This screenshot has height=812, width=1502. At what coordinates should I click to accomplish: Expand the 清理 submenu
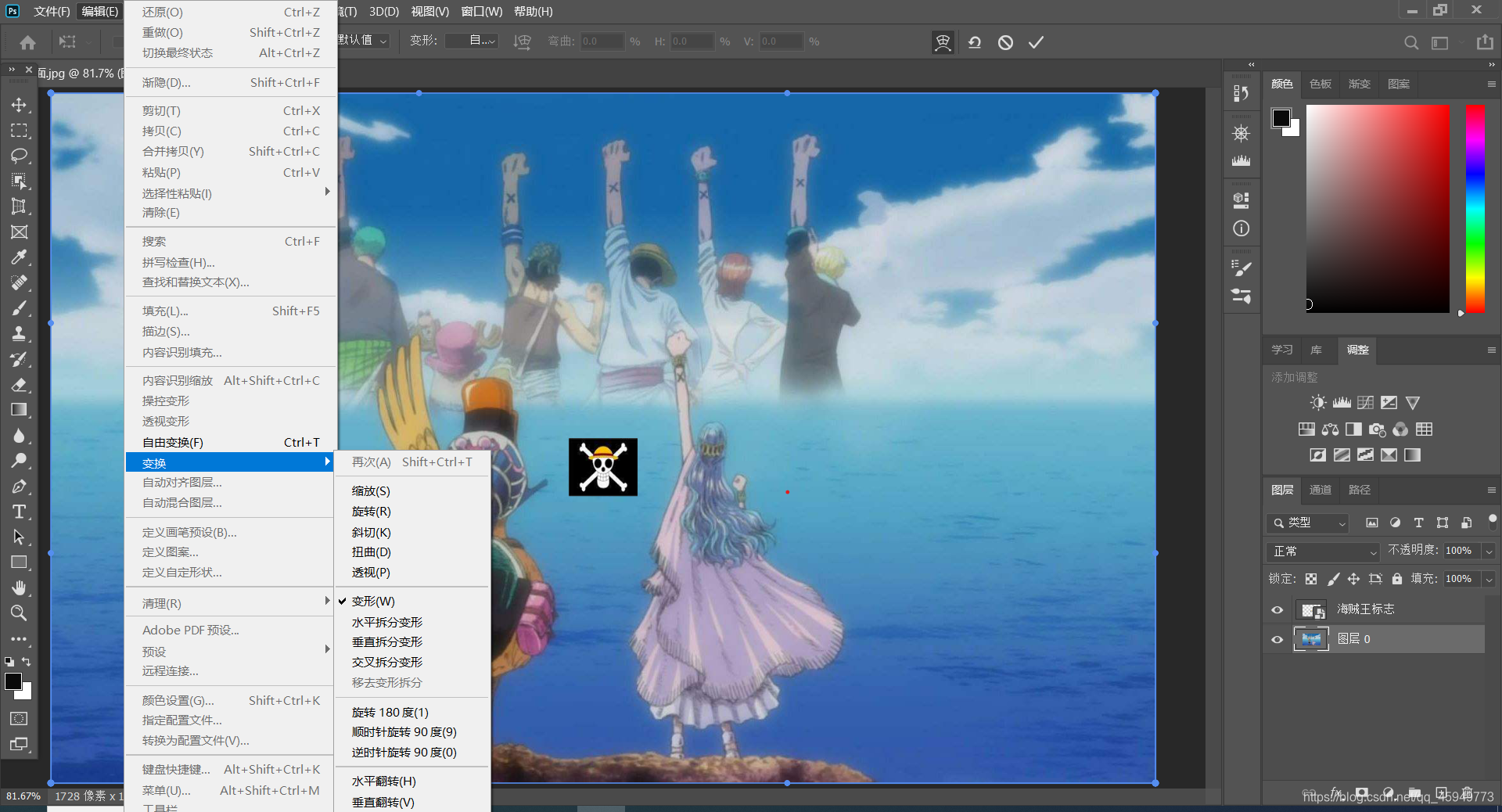click(232, 604)
